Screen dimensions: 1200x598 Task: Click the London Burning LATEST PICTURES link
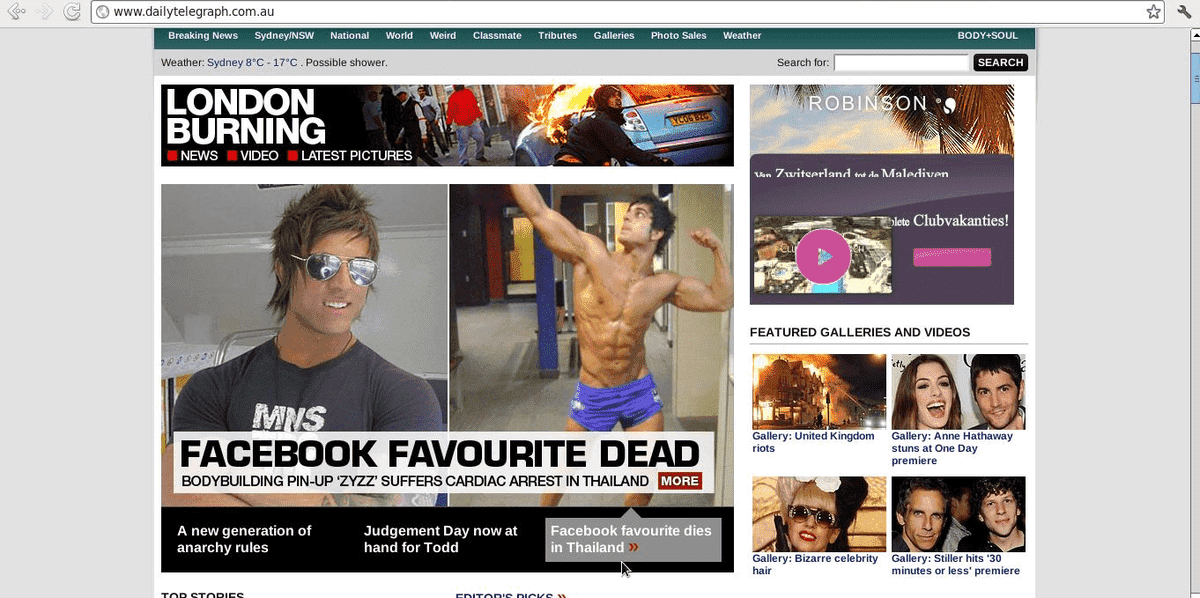click(x=356, y=156)
